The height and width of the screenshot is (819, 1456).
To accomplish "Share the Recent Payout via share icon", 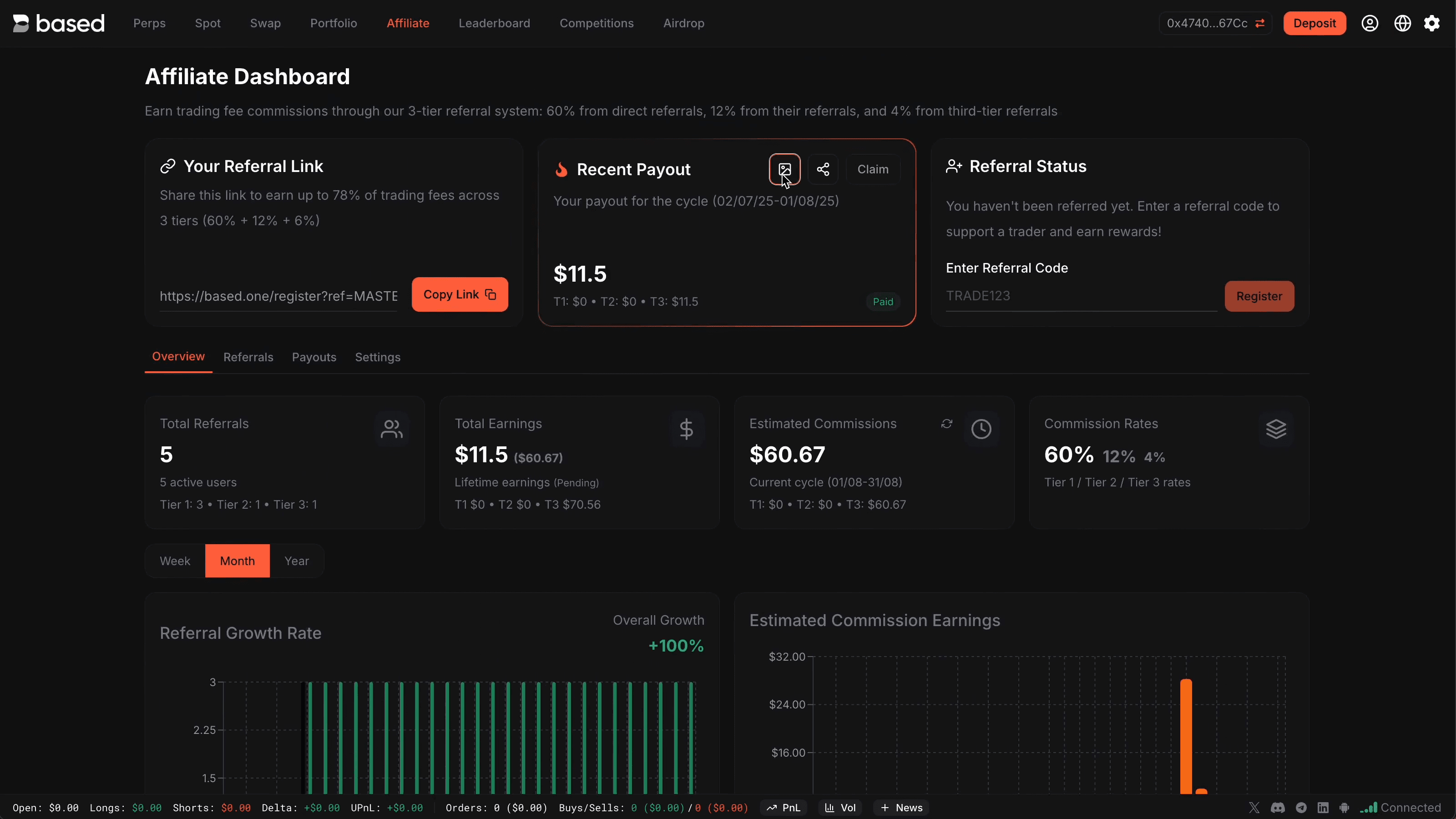I will point(824,169).
